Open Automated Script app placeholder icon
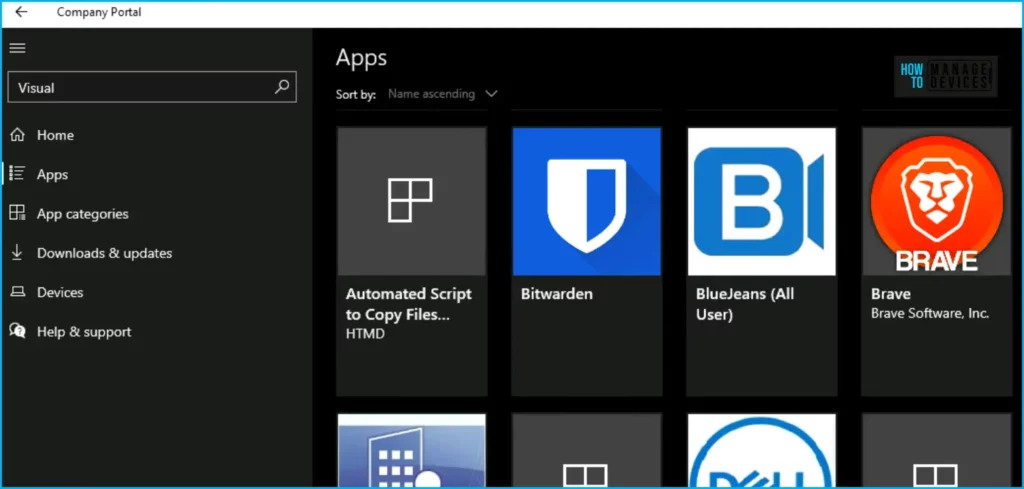The image size is (1024, 489). [411, 201]
